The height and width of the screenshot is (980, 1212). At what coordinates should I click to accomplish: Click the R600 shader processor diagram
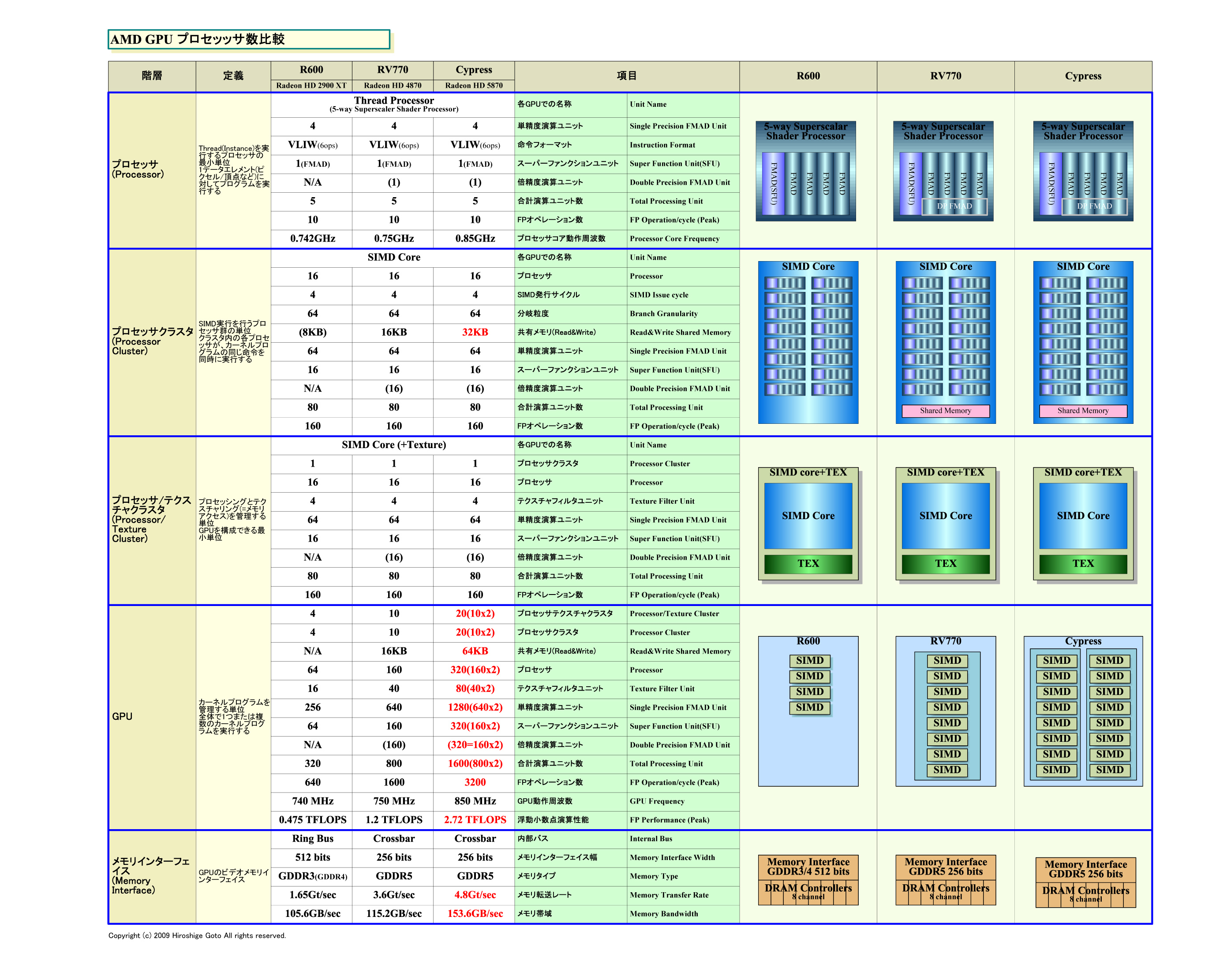pyautogui.click(x=805, y=171)
